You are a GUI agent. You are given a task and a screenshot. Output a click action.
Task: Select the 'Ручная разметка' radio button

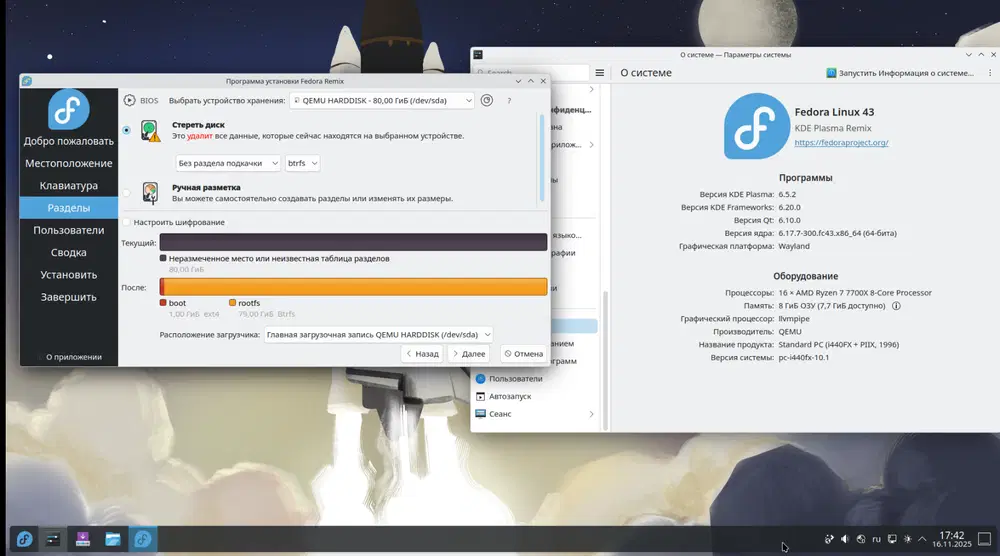126,193
